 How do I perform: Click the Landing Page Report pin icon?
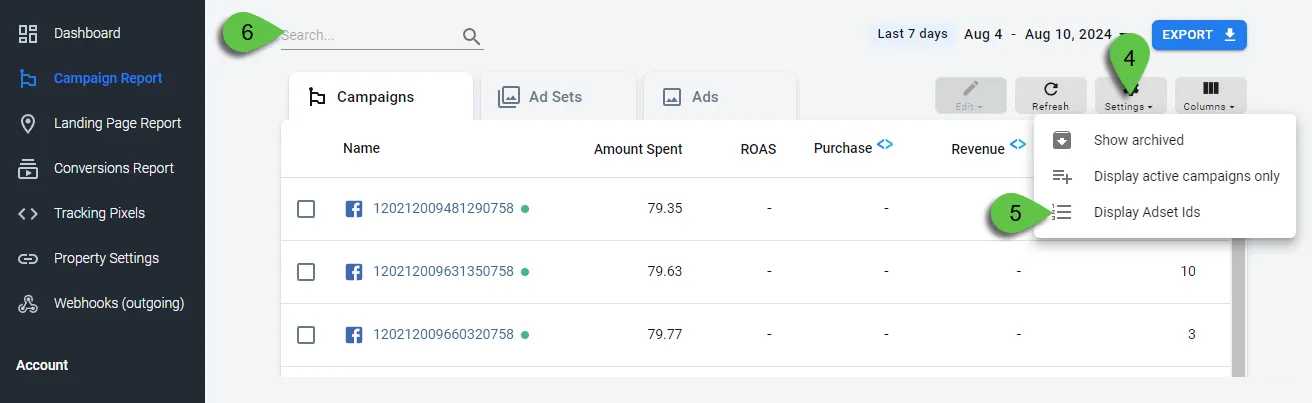[28, 124]
